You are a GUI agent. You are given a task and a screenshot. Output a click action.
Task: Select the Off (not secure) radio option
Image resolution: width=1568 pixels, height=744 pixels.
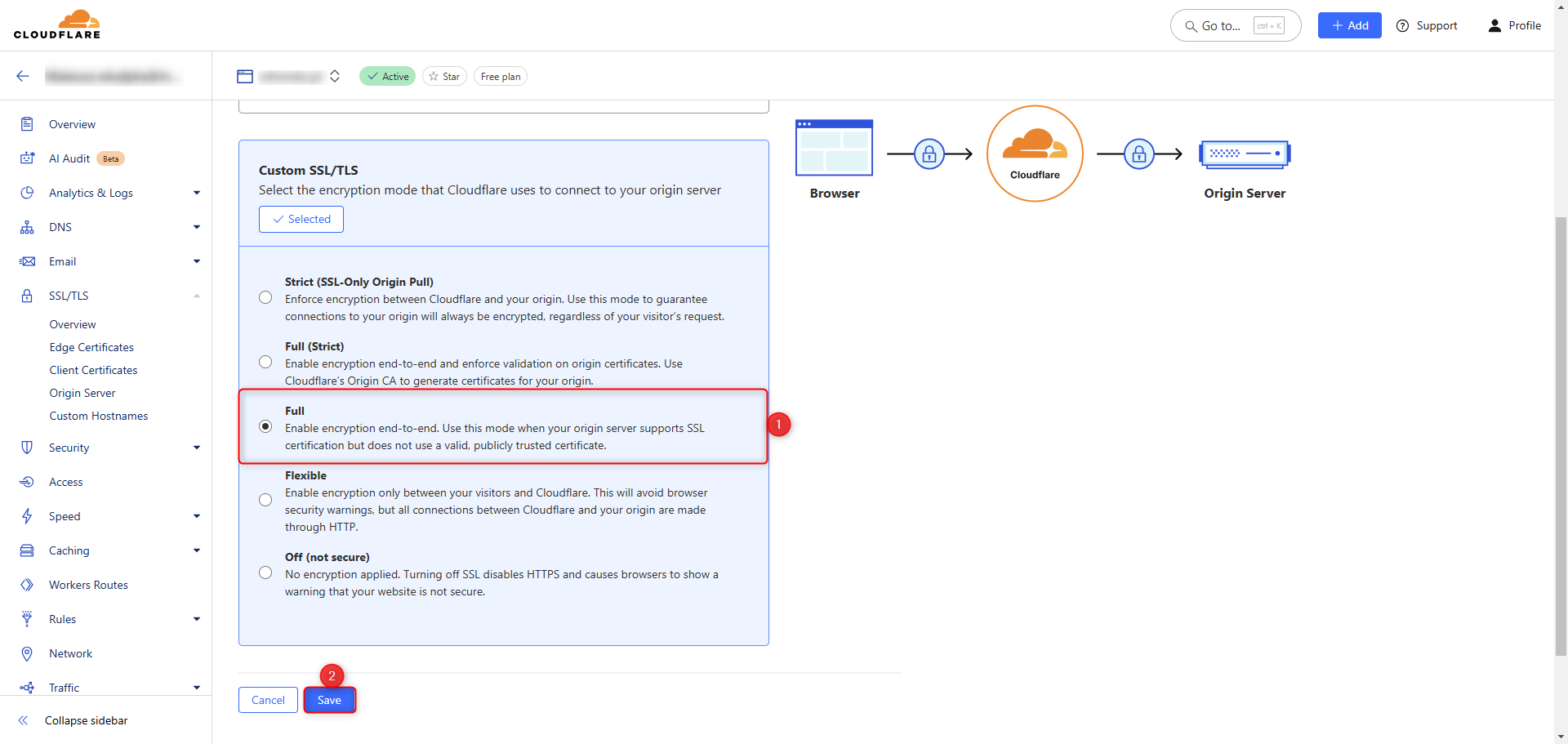coord(265,572)
